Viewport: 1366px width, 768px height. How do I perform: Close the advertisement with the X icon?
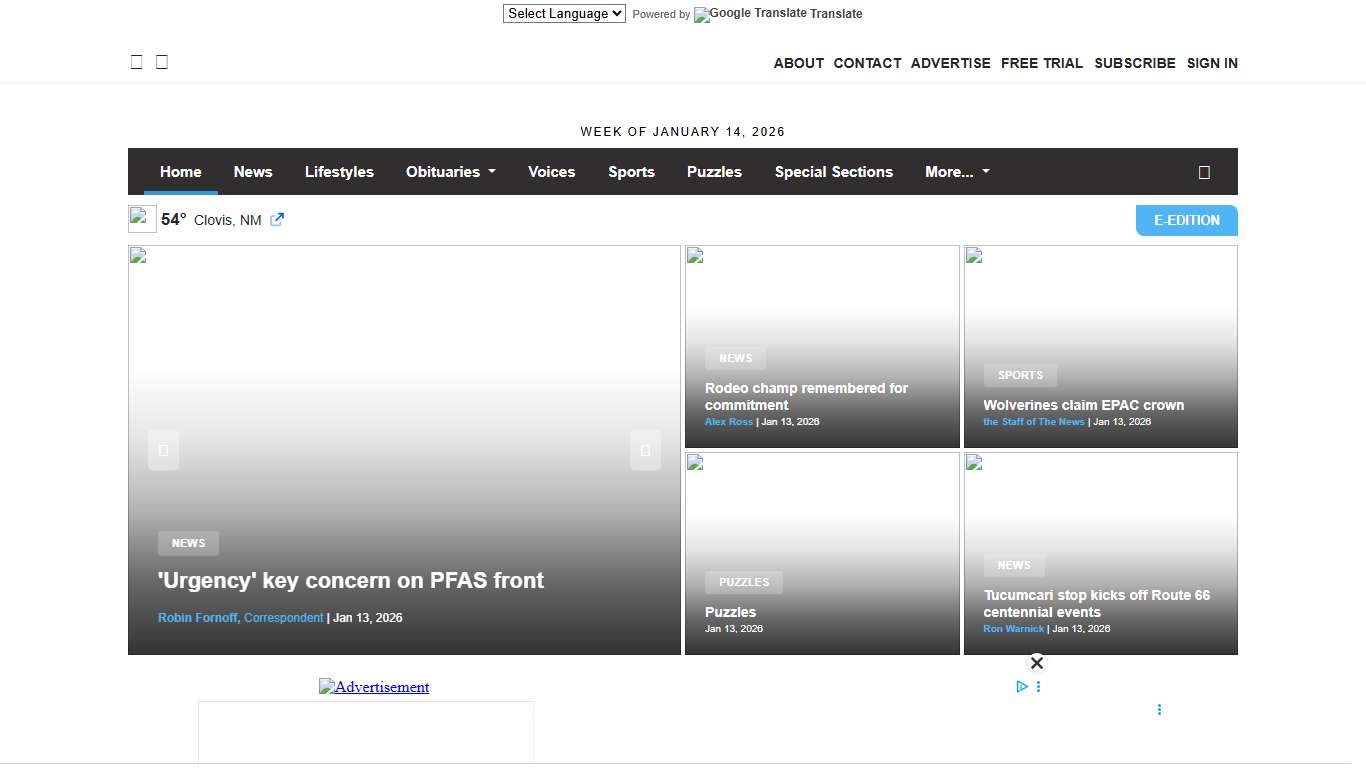(x=1037, y=663)
